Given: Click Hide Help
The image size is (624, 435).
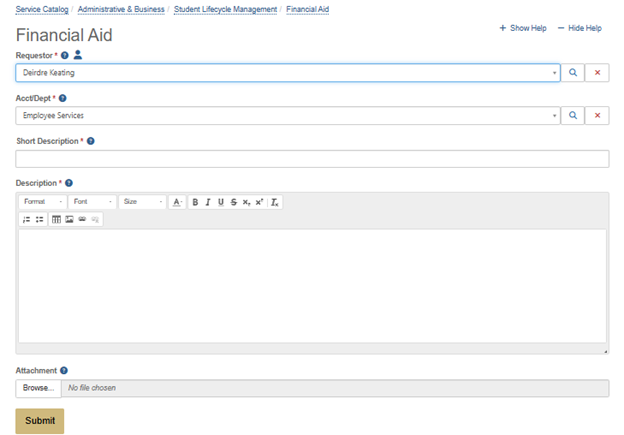Looking at the screenshot, I should click(x=580, y=28).
